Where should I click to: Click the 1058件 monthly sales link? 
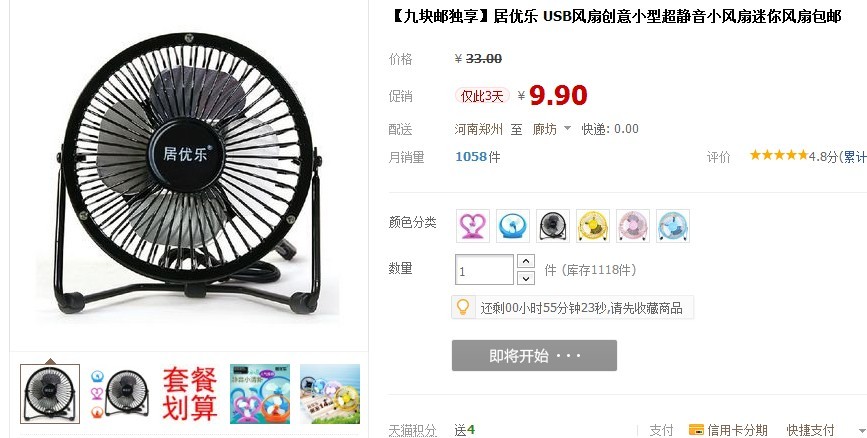478,157
